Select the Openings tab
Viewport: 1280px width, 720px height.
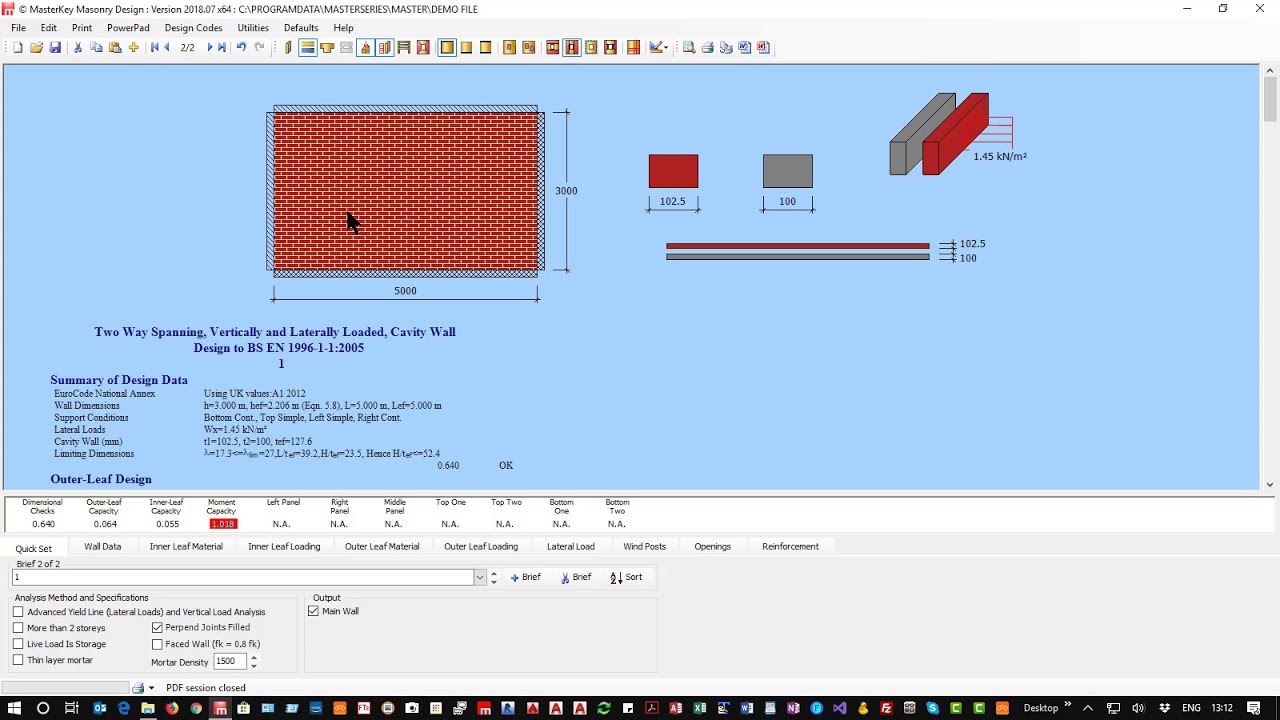click(712, 546)
